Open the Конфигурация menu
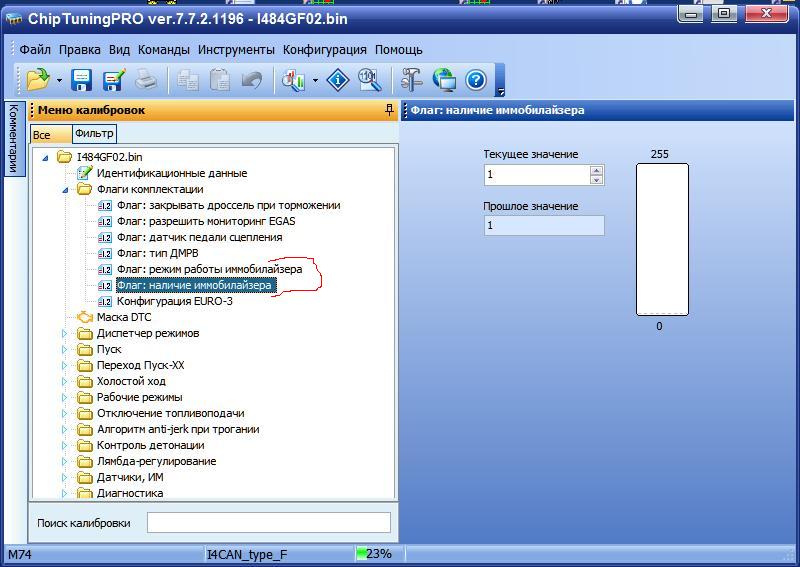The width and height of the screenshot is (800, 567). coord(324,50)
